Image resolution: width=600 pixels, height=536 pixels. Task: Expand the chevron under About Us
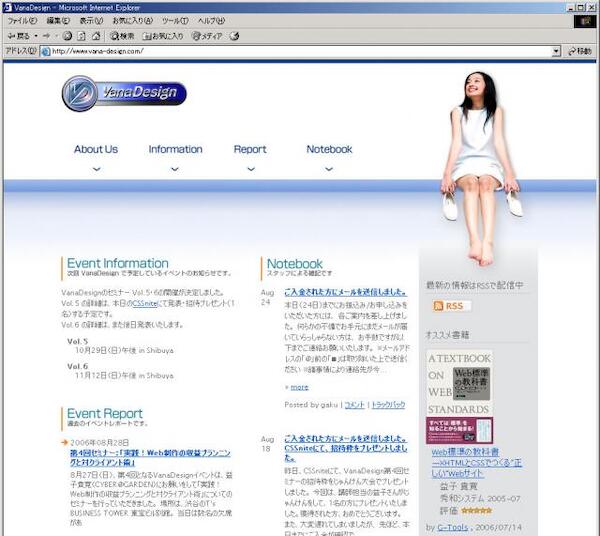point(96,169)
